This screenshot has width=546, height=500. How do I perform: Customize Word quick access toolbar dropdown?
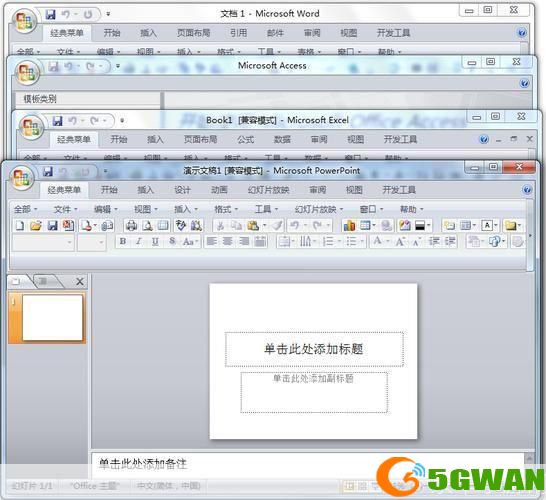coord(108,14)
